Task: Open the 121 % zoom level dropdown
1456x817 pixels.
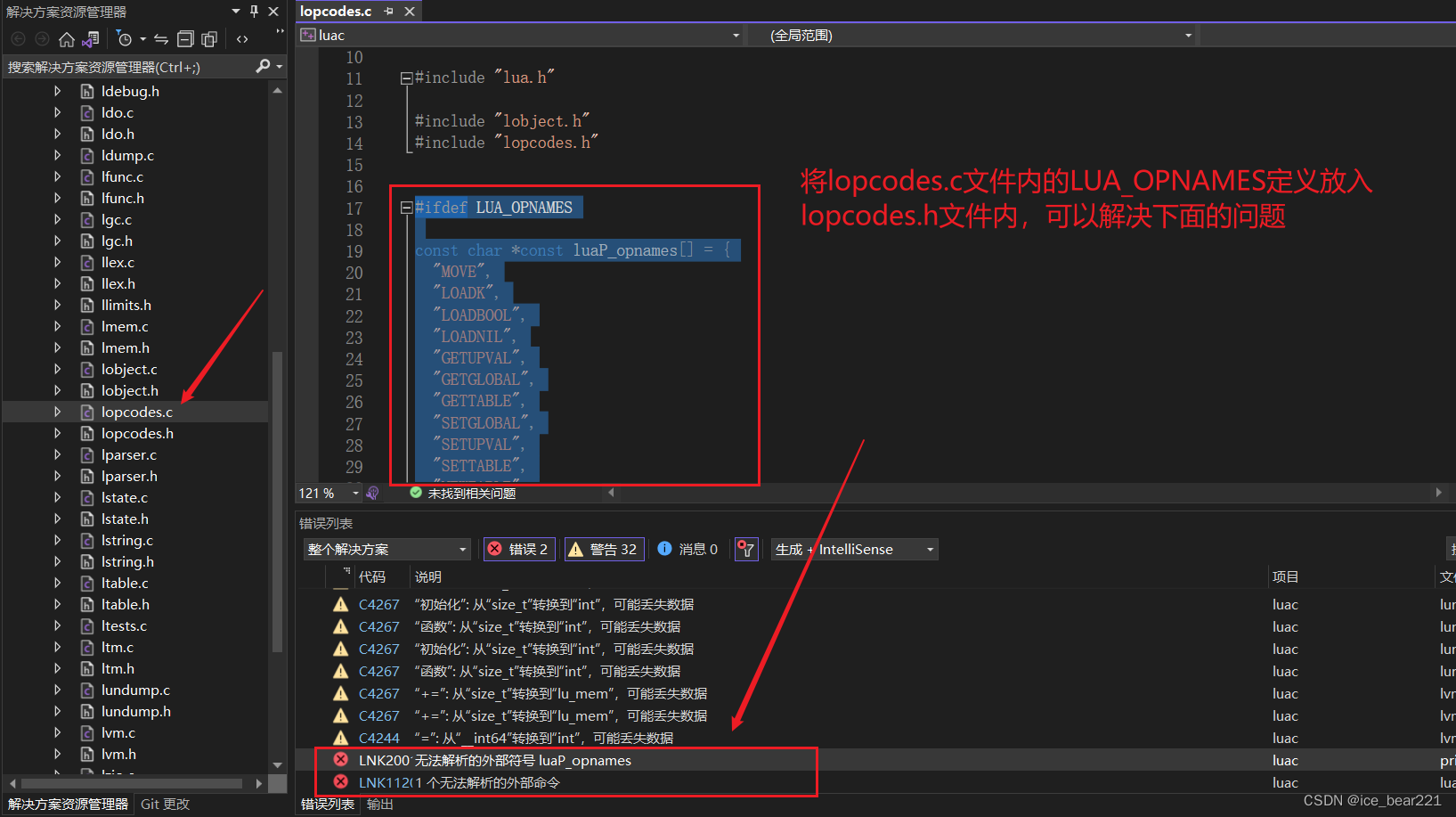Action: [x=356, y=493]
